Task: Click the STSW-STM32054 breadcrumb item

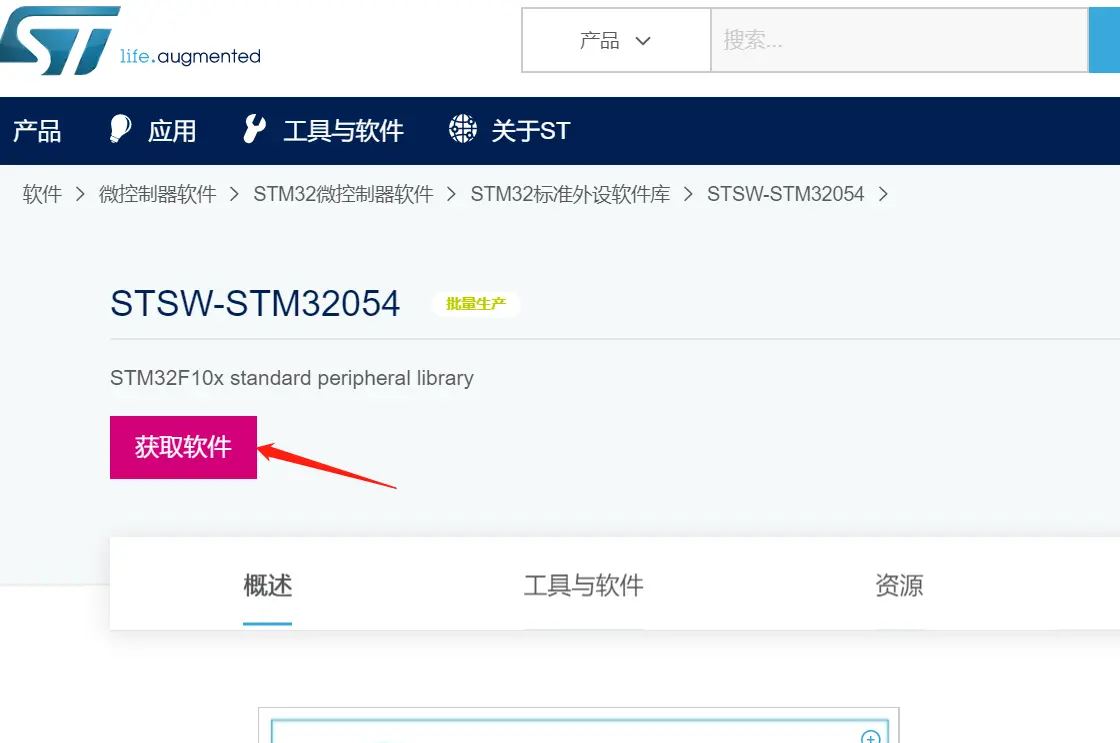Action: point(786,194)
